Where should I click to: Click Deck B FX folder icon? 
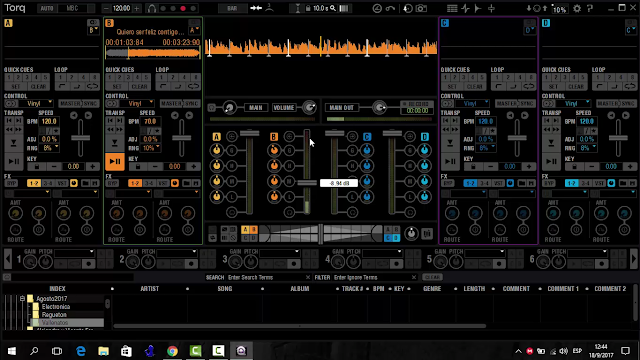(x=187, y=183)
